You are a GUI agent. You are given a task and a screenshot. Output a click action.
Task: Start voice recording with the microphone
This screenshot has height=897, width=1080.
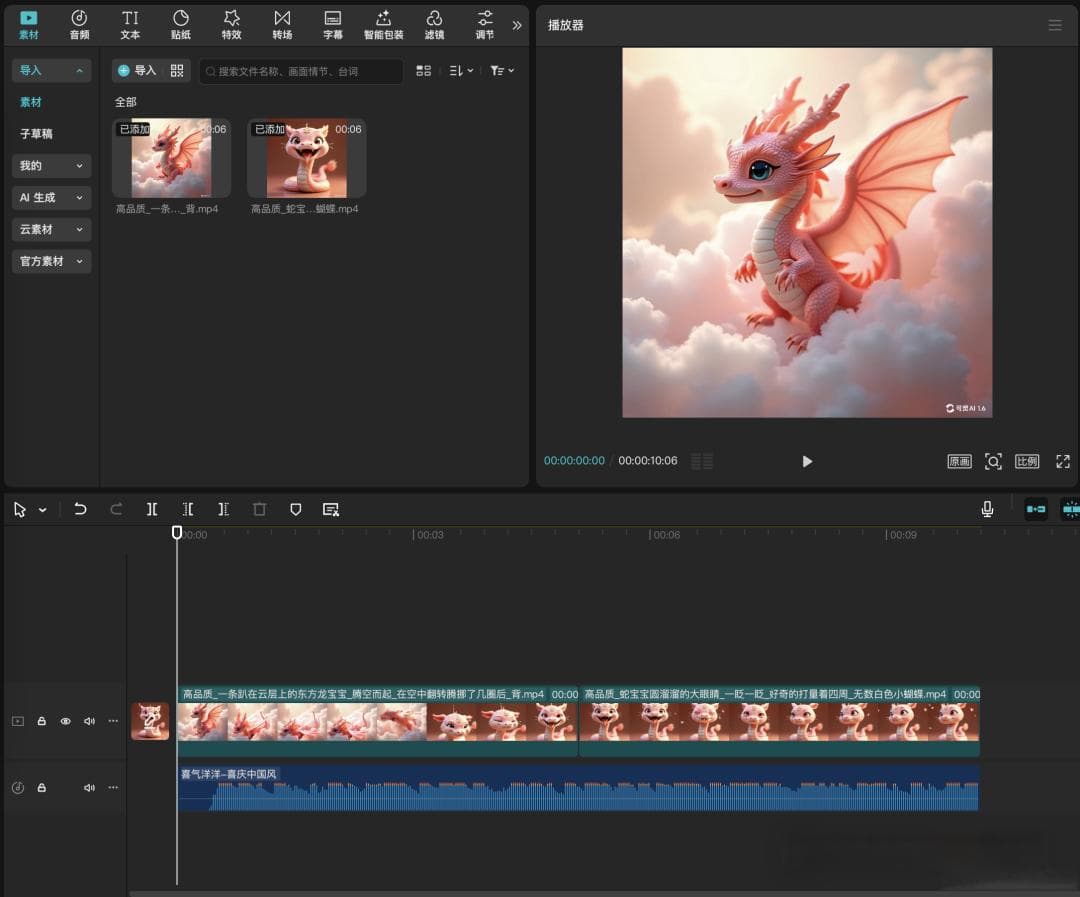(987, 509)
